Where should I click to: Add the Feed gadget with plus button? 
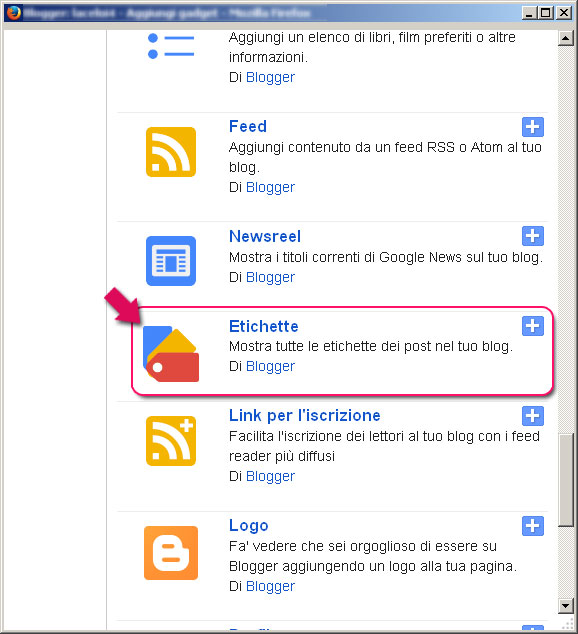(x=533, y=127)
